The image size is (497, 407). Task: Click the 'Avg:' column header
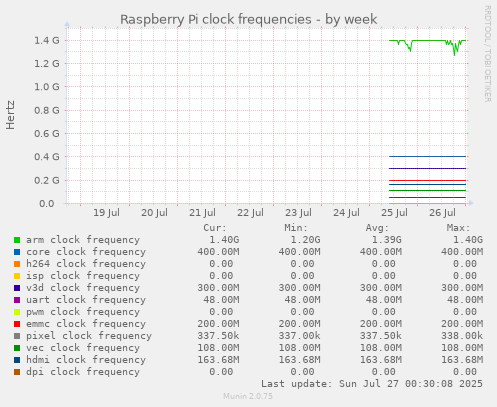coord(377,228)
